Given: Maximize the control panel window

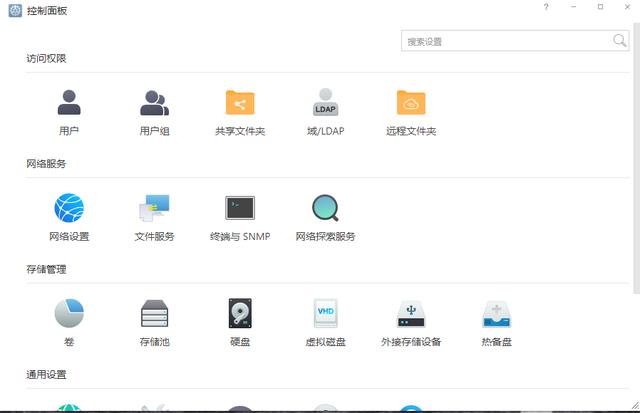Looking at the screenshot, I should point(600,7).
